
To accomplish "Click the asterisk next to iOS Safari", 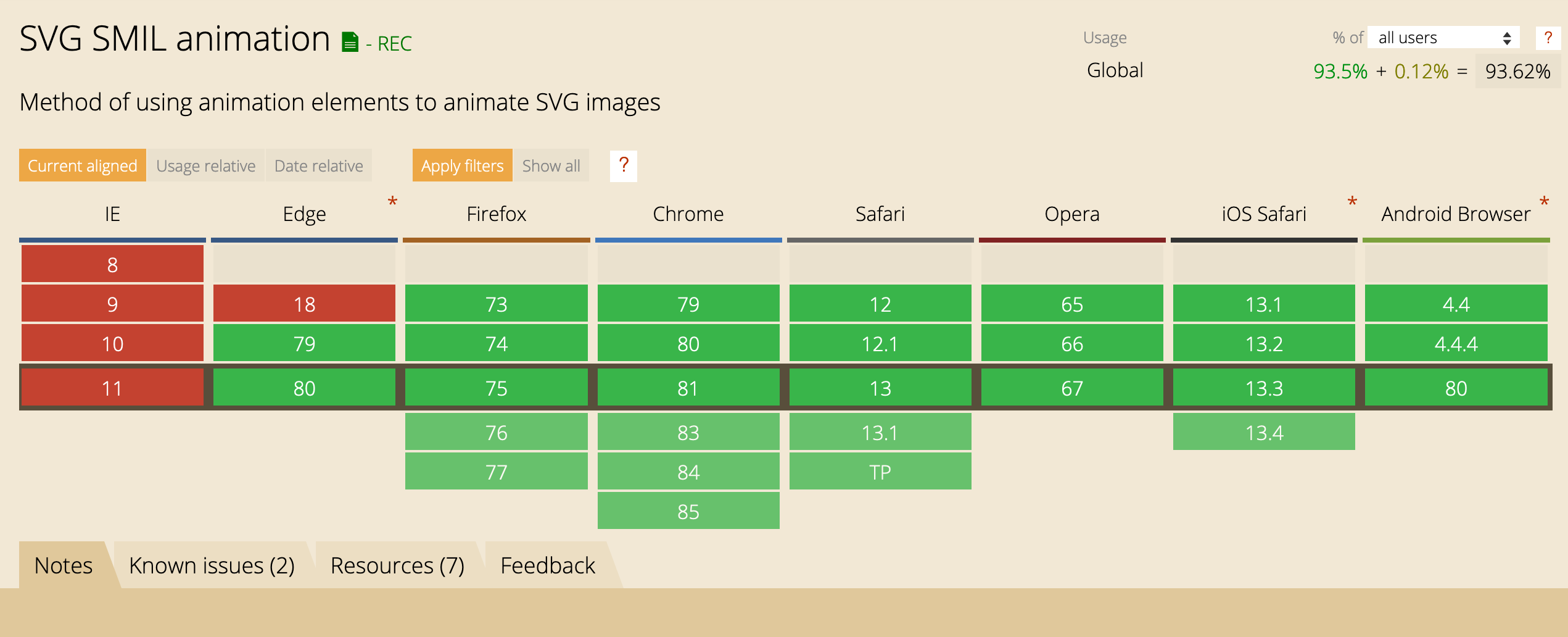I will tap(1352, 202).
